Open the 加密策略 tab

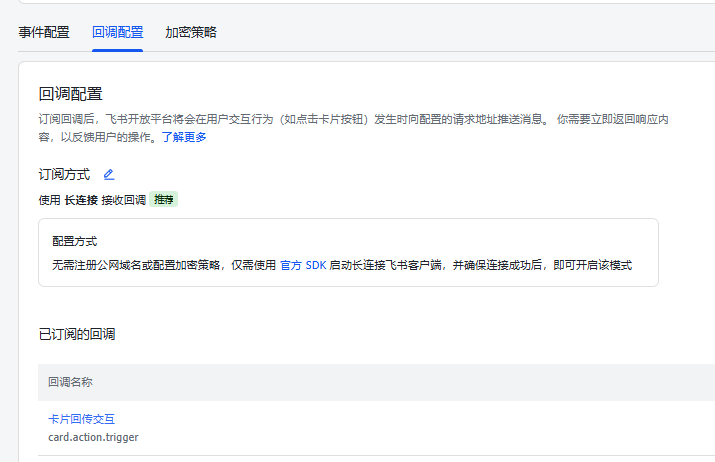click(191, 32)
